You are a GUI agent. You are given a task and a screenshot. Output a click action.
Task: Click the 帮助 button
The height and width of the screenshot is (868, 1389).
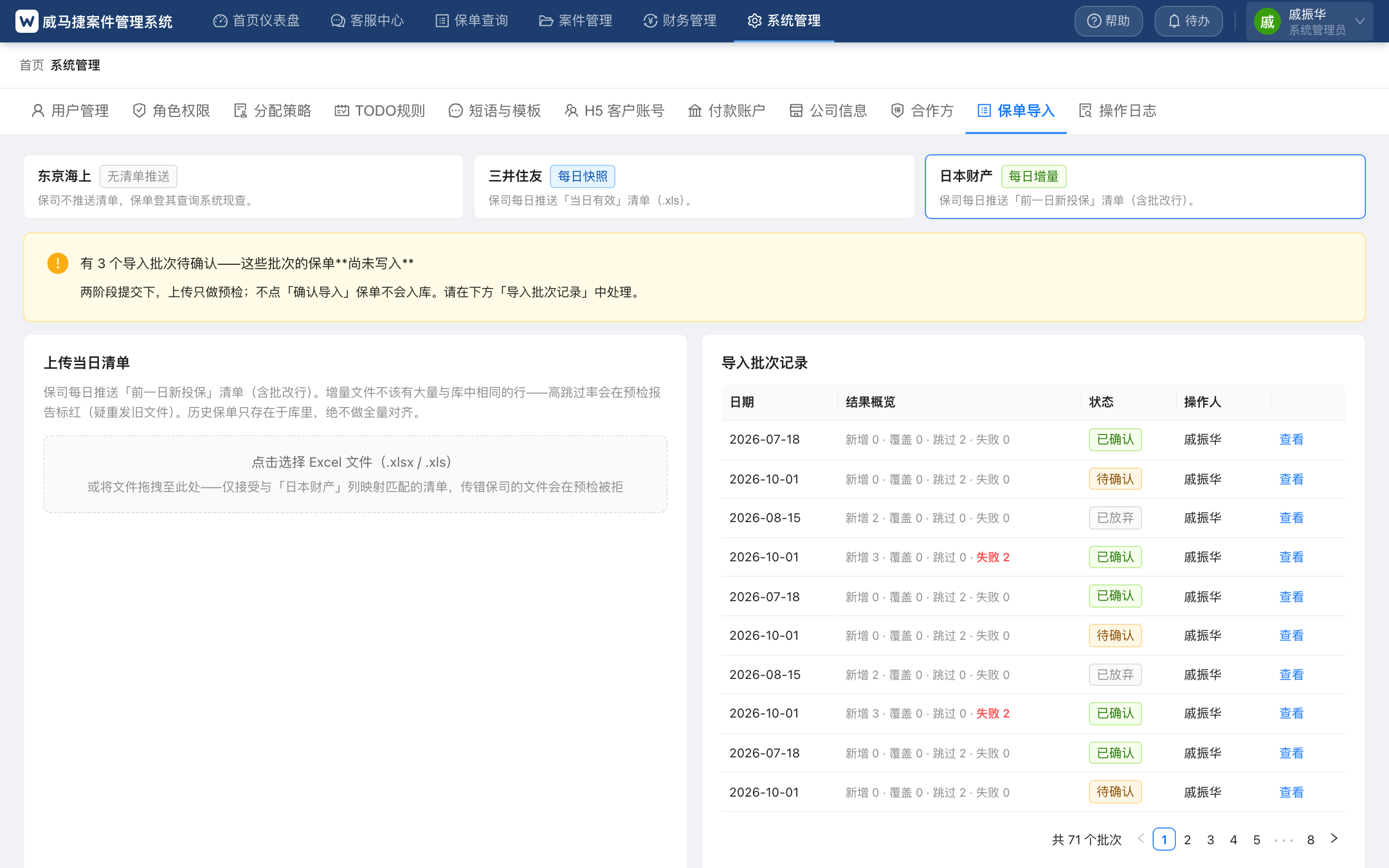coord(1109,21)
